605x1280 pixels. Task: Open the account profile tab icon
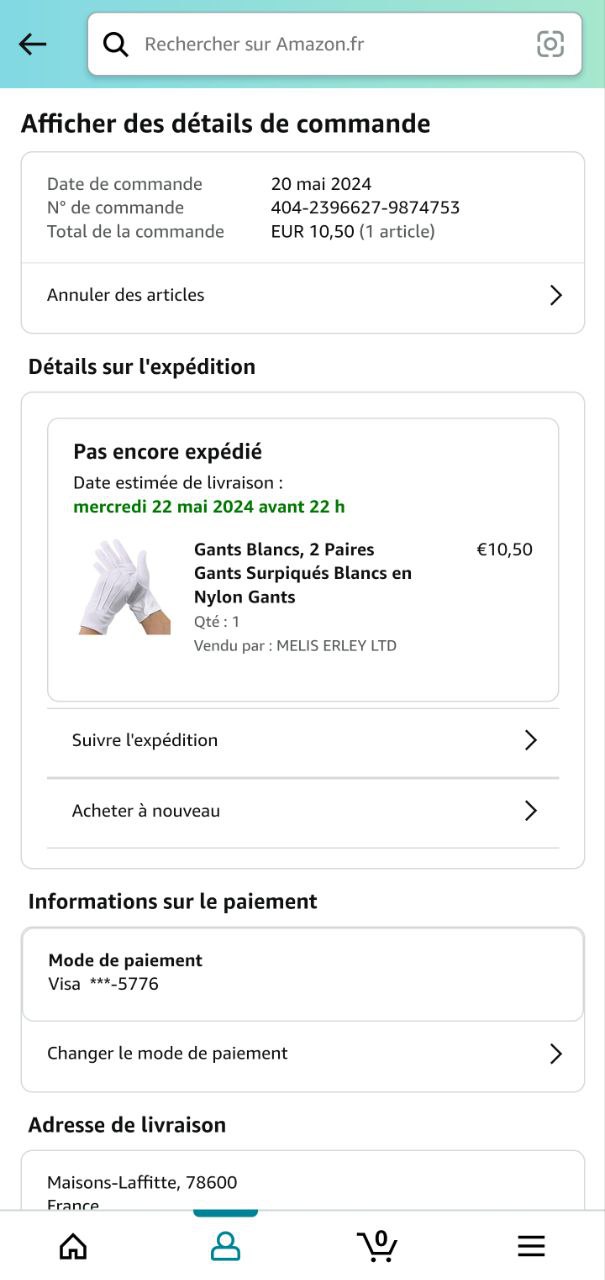[225, 1246]
